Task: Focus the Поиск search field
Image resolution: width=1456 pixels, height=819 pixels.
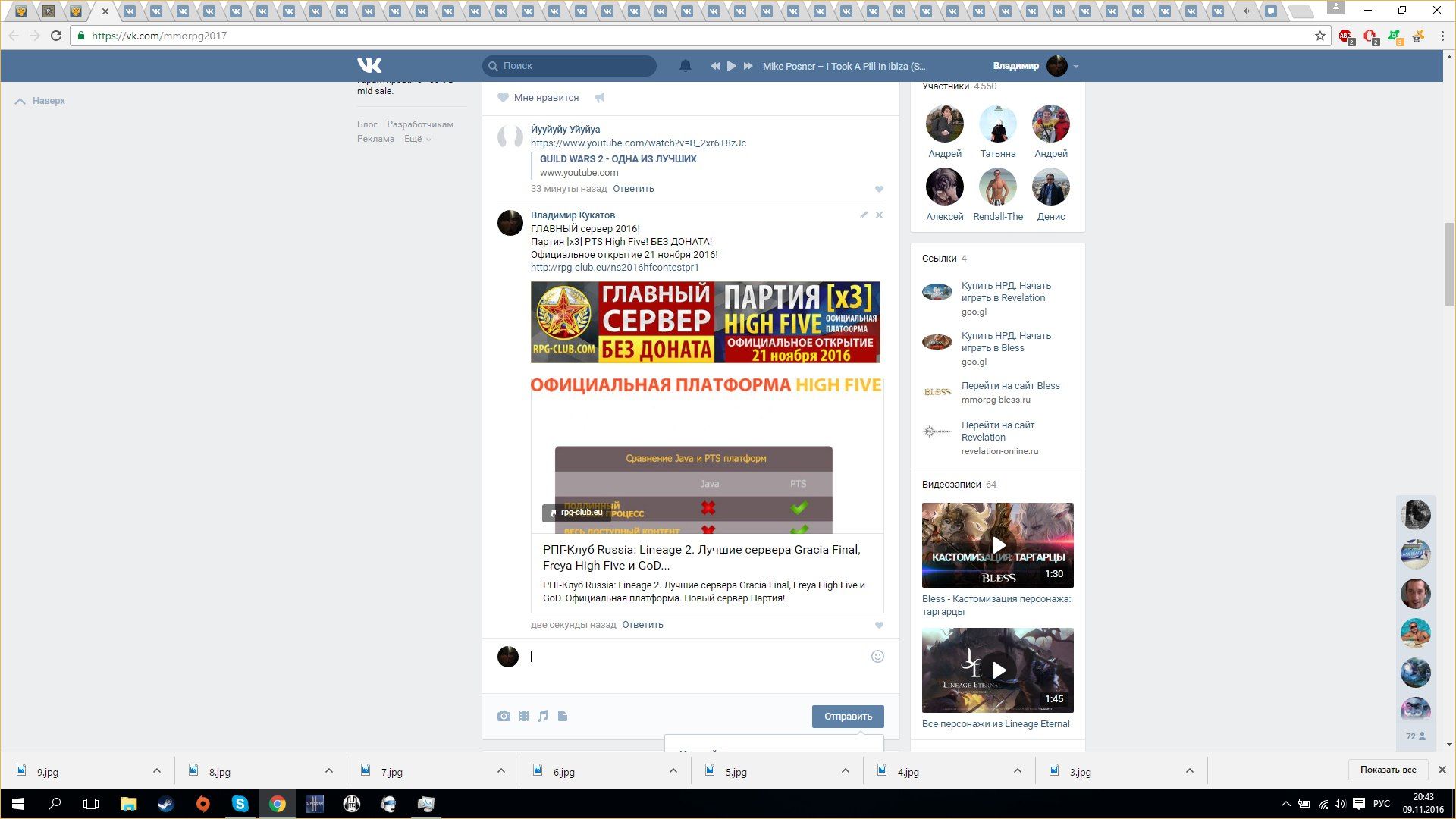Action: pos(576,66)
